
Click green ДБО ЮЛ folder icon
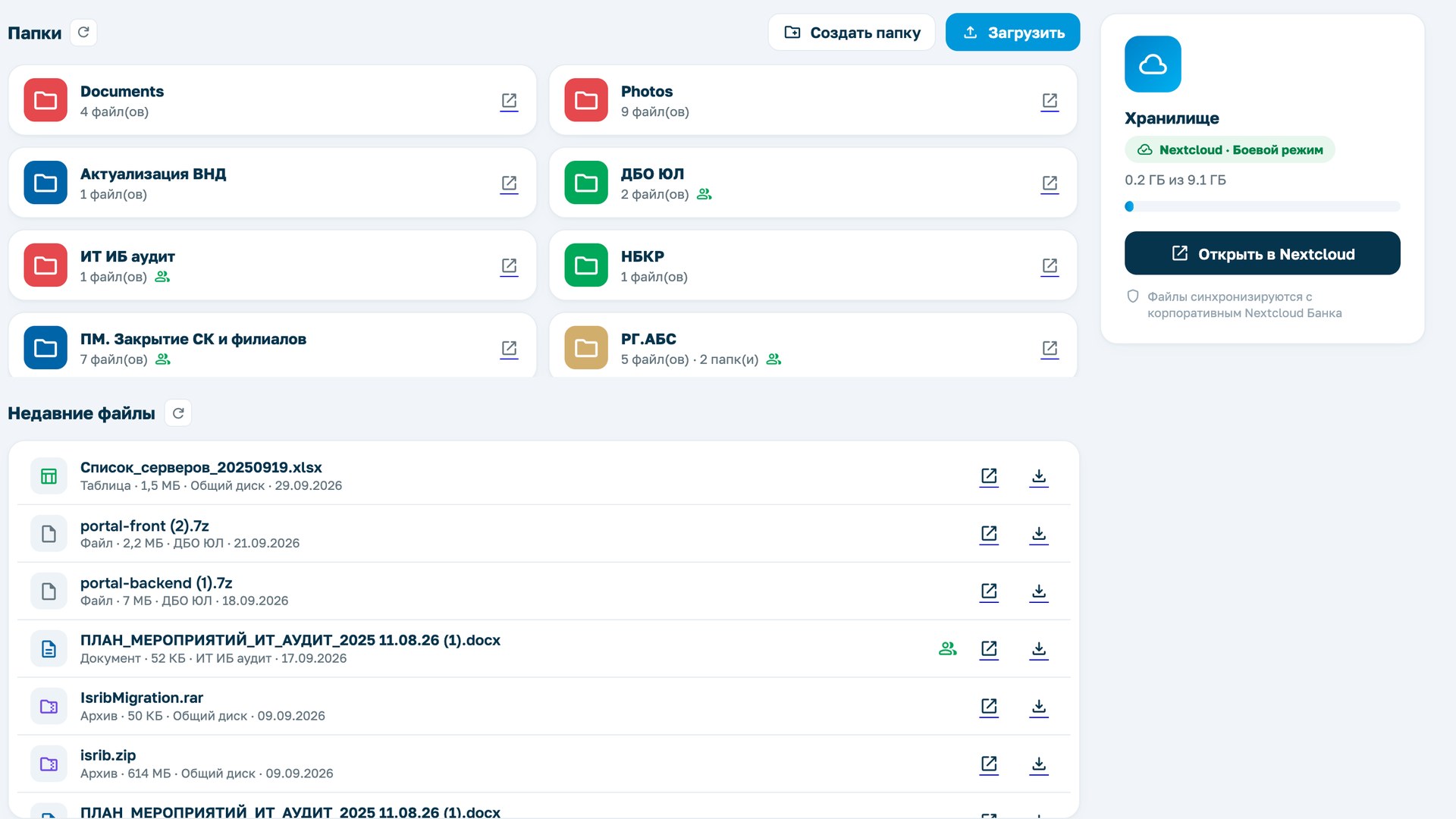click(x=586, y=183)
